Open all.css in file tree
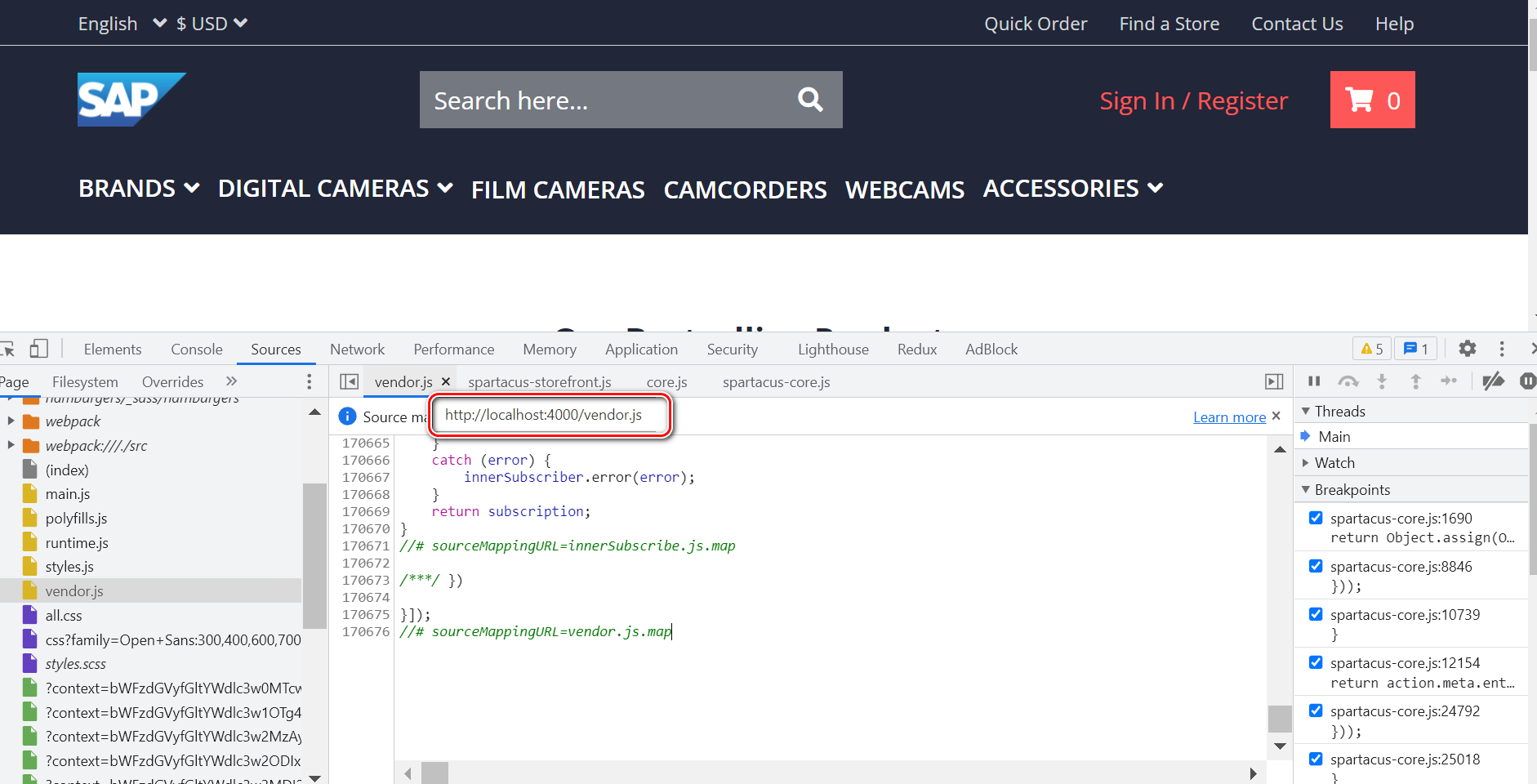This screenshot has height=784, width=1537. (64, 615)
